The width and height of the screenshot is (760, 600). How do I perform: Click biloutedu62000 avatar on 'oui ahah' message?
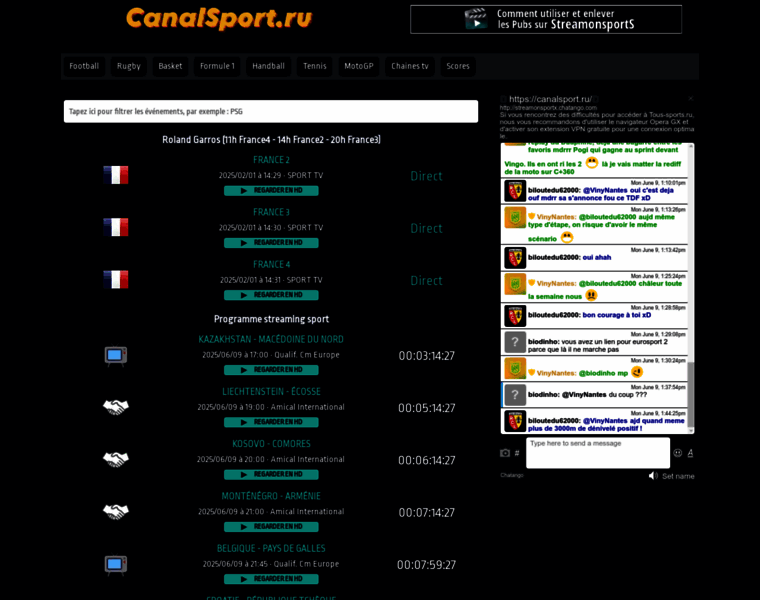(x=515, y=258)
